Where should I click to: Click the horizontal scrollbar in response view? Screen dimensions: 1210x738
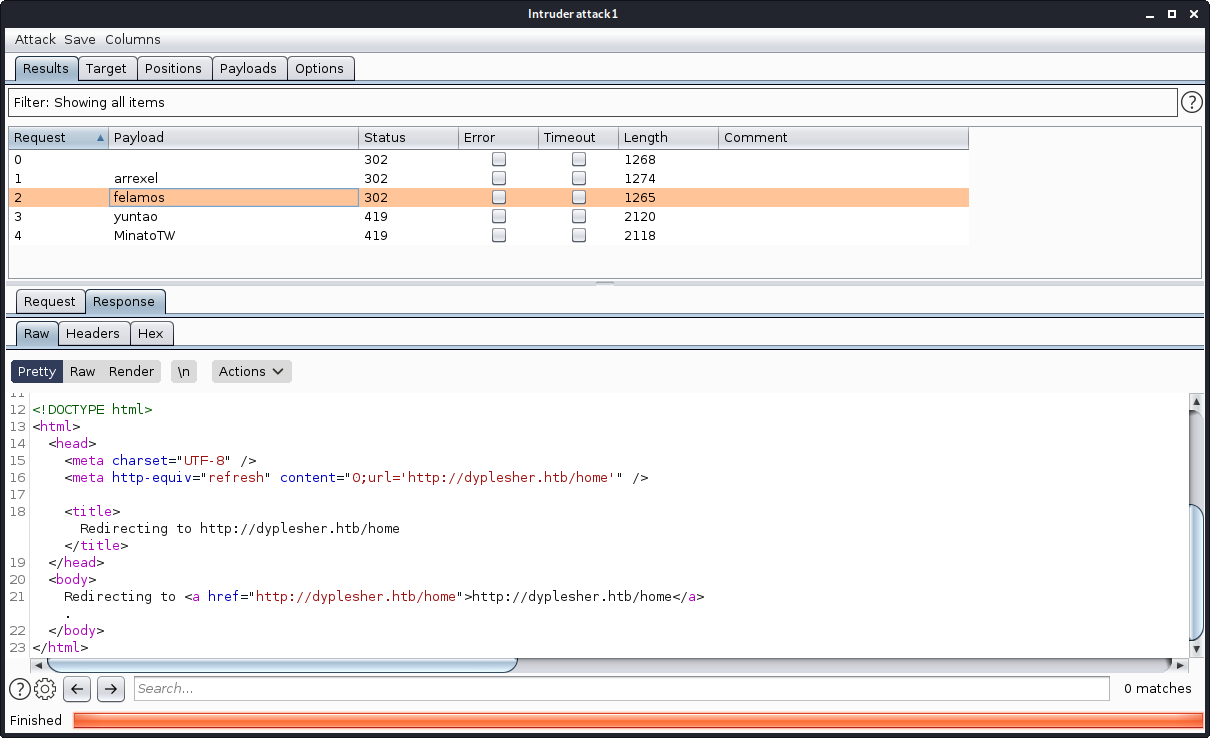click(x=282, y=665)
